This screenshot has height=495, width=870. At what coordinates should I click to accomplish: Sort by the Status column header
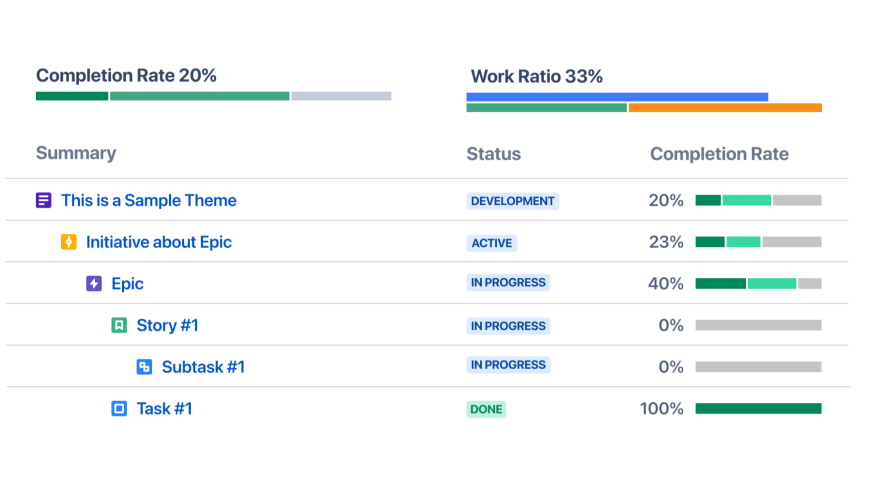[493, 154]
